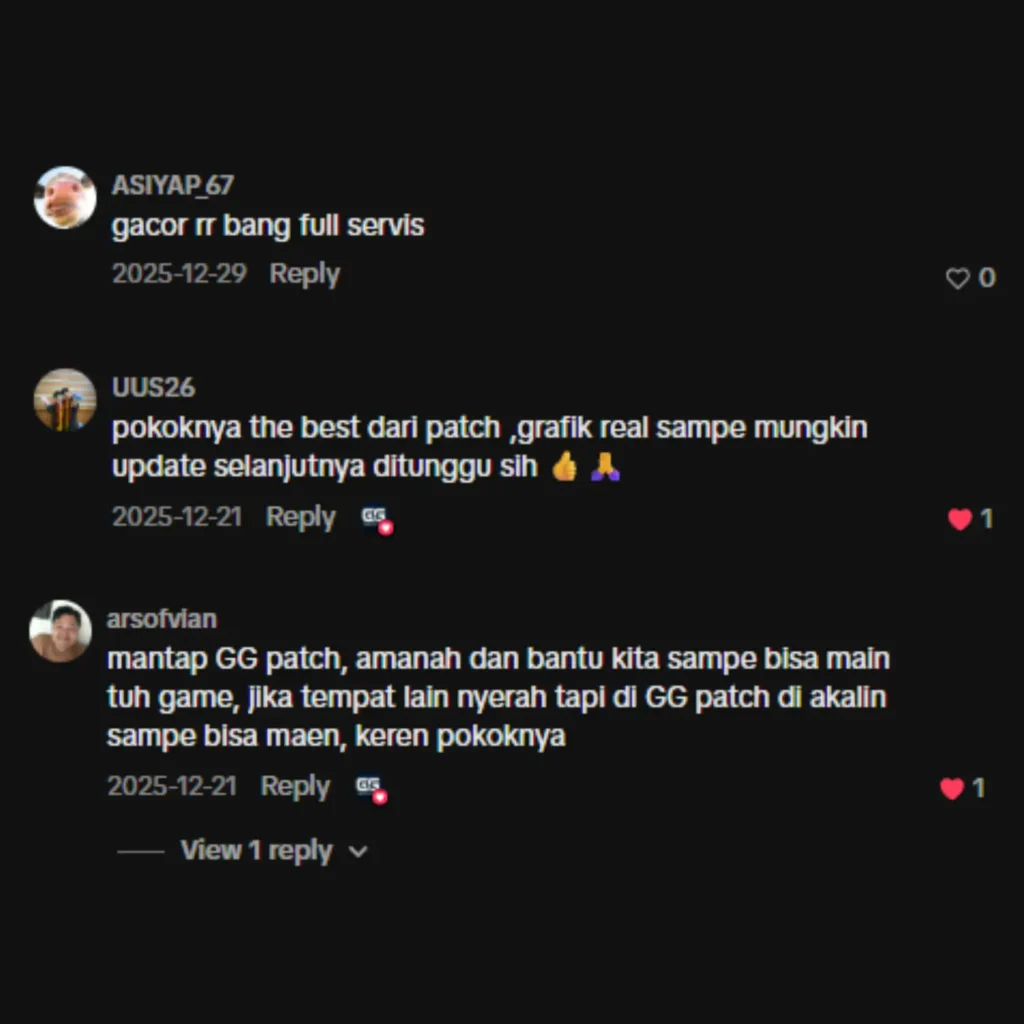
Task: Open the ASIYAP_67 username link
Action: click(172, 185)
